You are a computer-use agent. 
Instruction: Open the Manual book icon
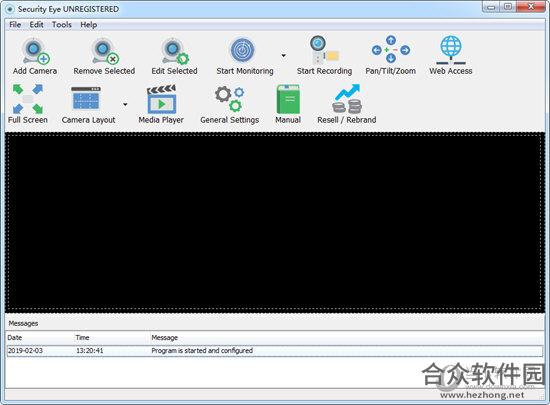point(288,99)
